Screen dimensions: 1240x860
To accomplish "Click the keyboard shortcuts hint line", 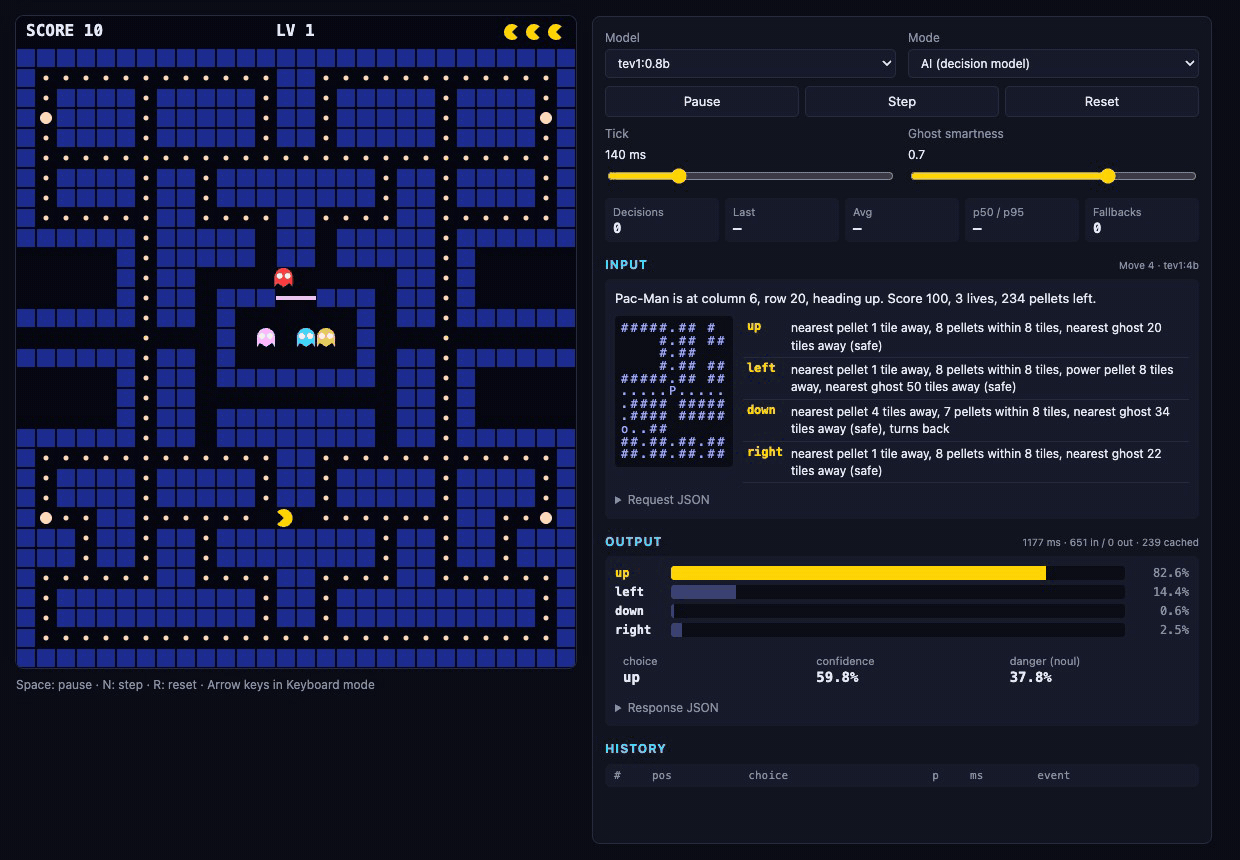I will pos(195,685).
